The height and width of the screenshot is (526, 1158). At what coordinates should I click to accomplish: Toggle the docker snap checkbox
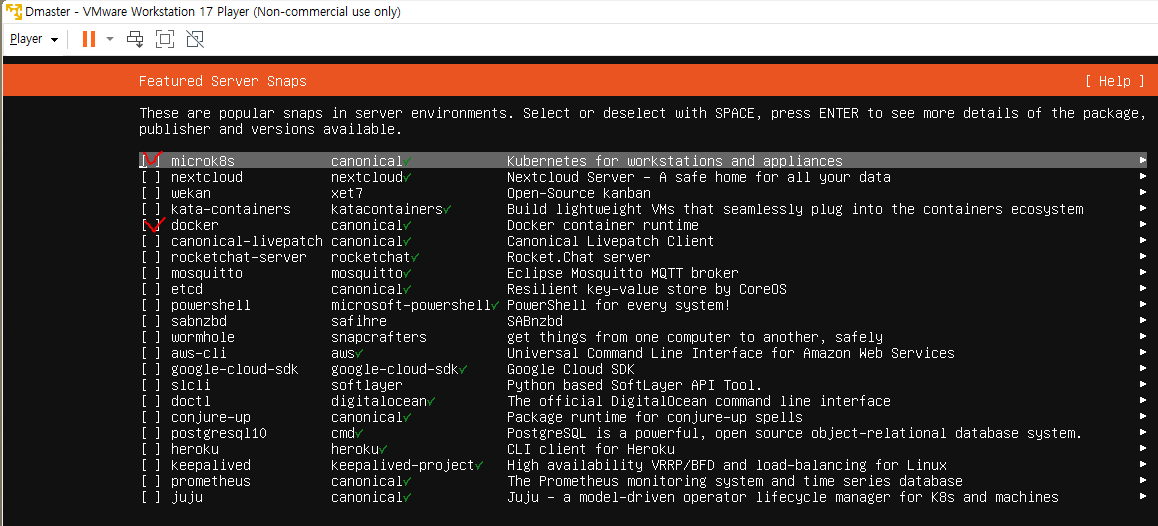[151, 225]
